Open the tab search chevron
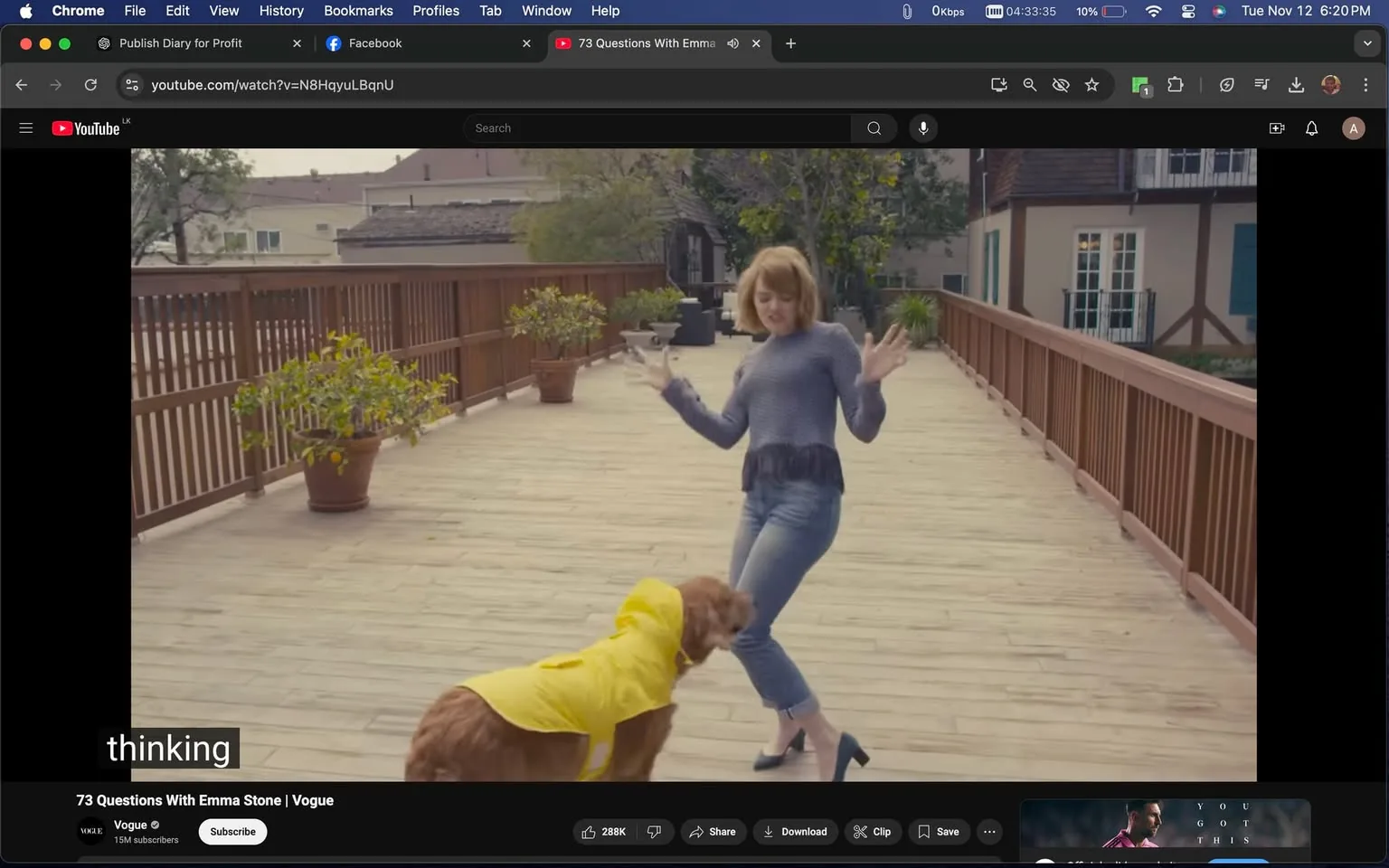This screenshot has width=1389, height=868. coord(1366,42)
